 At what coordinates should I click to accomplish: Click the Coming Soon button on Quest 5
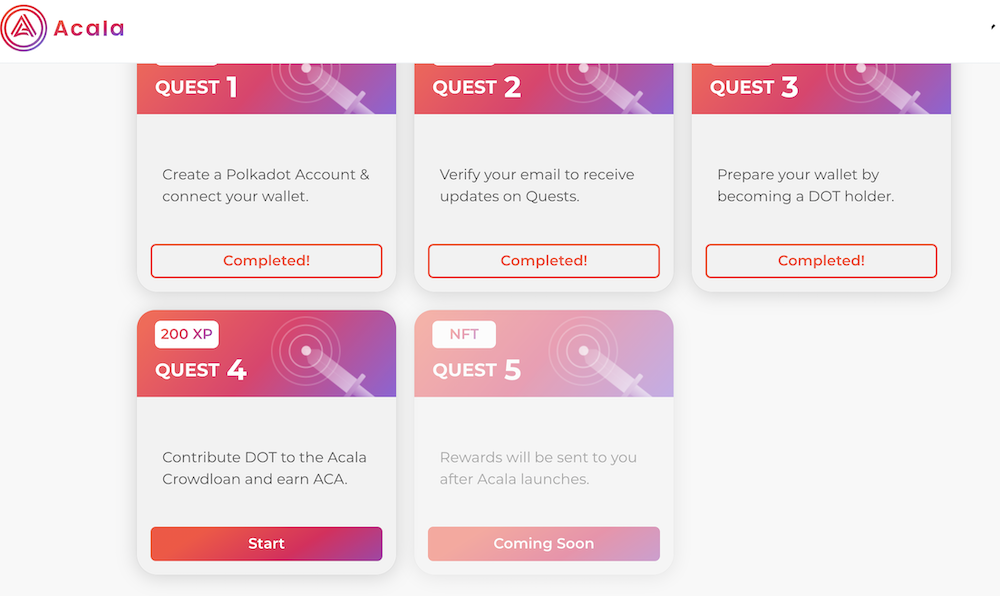pyautogui.click(x=544, y=544)
